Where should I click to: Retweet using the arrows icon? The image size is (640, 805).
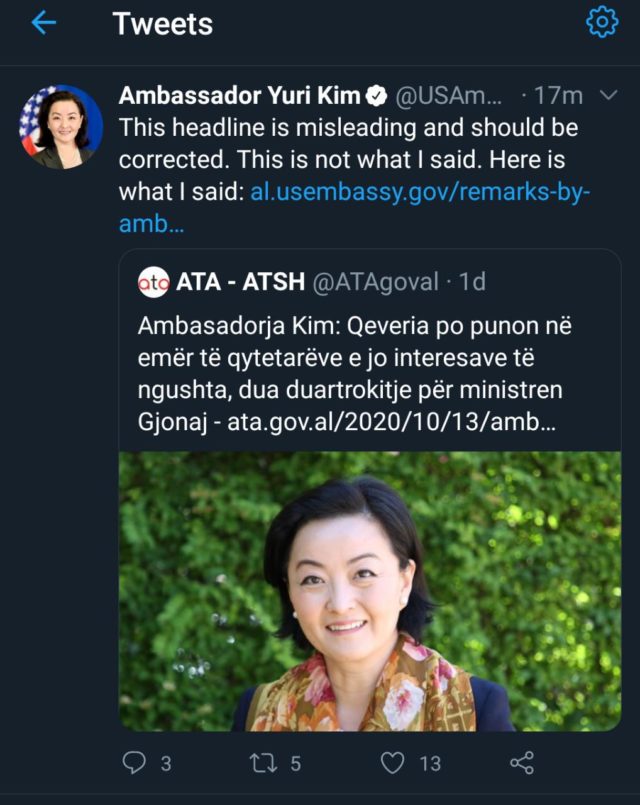click(x=263, y=763)
